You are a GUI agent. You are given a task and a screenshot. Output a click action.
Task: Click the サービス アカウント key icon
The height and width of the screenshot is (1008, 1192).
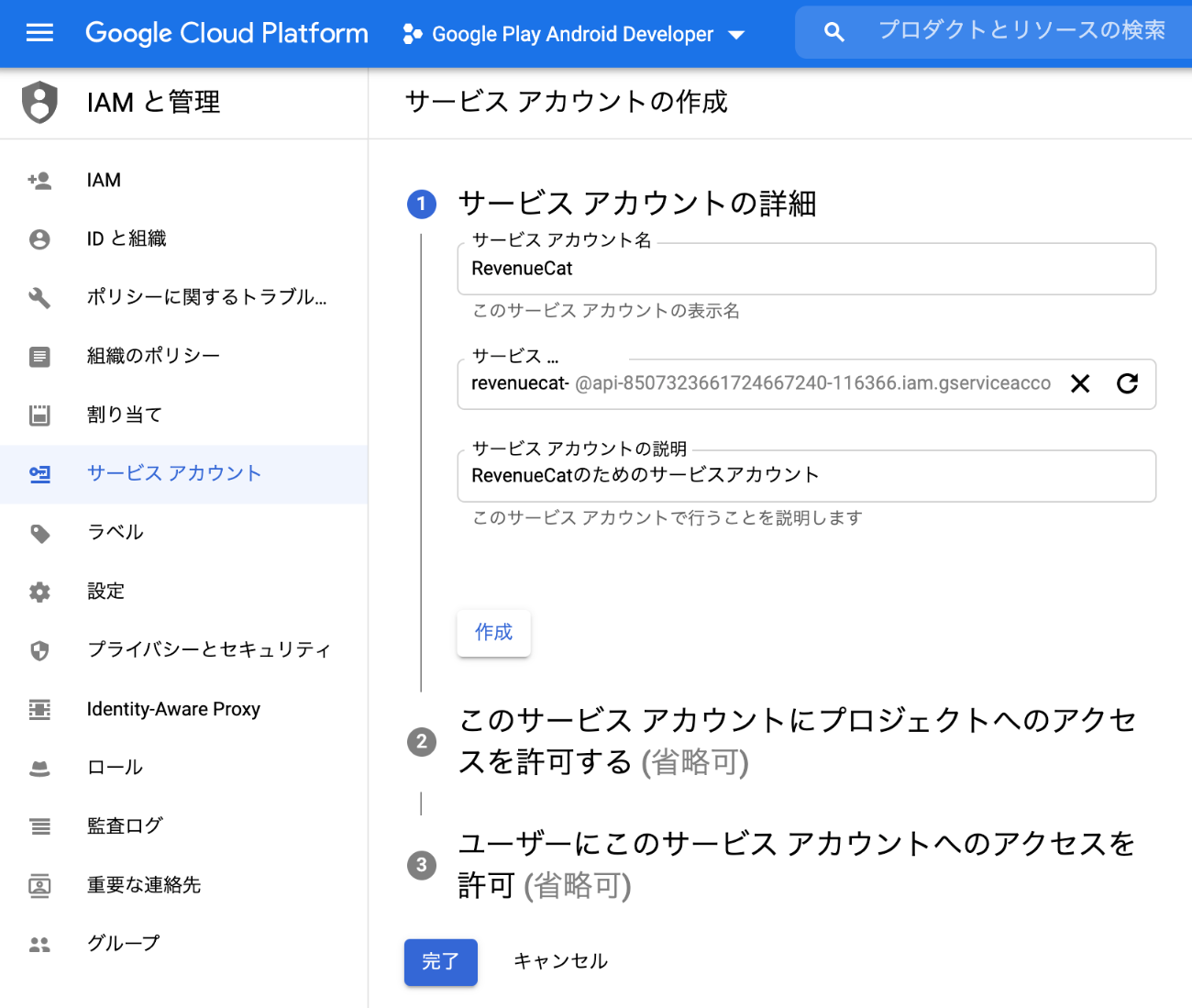(39, 474)
